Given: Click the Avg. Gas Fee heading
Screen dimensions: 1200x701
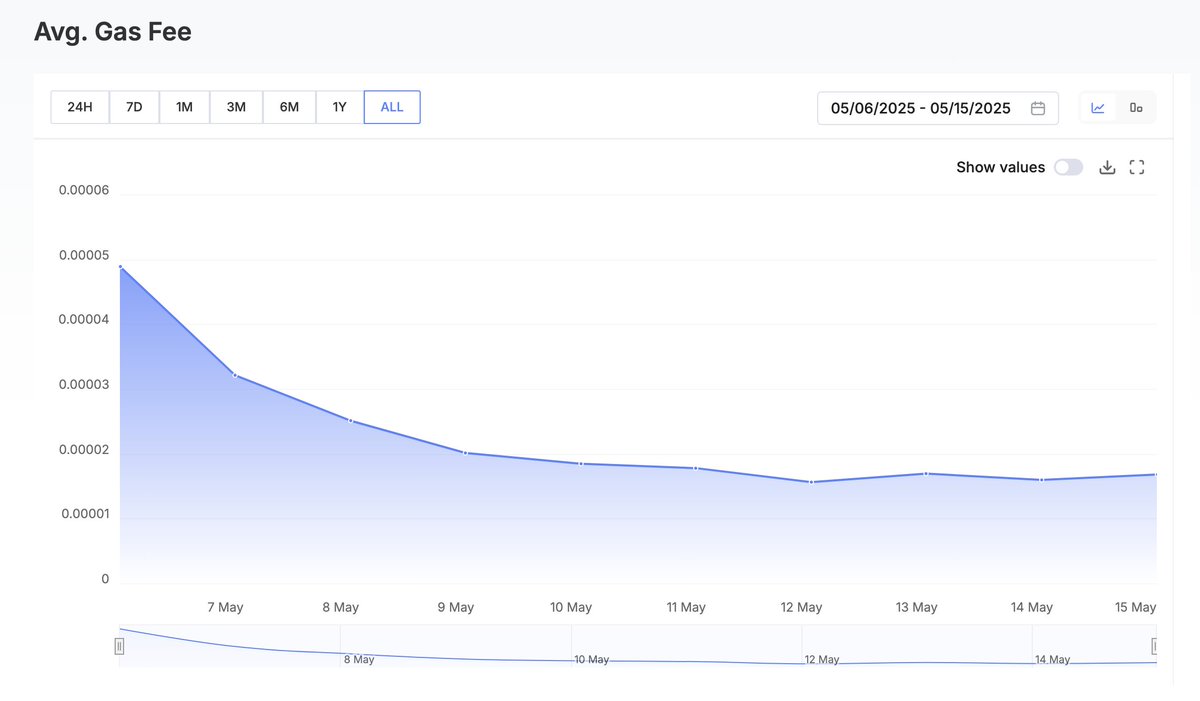Looking at the screenshot, I should pyautogui.click(x=113, y=32).
